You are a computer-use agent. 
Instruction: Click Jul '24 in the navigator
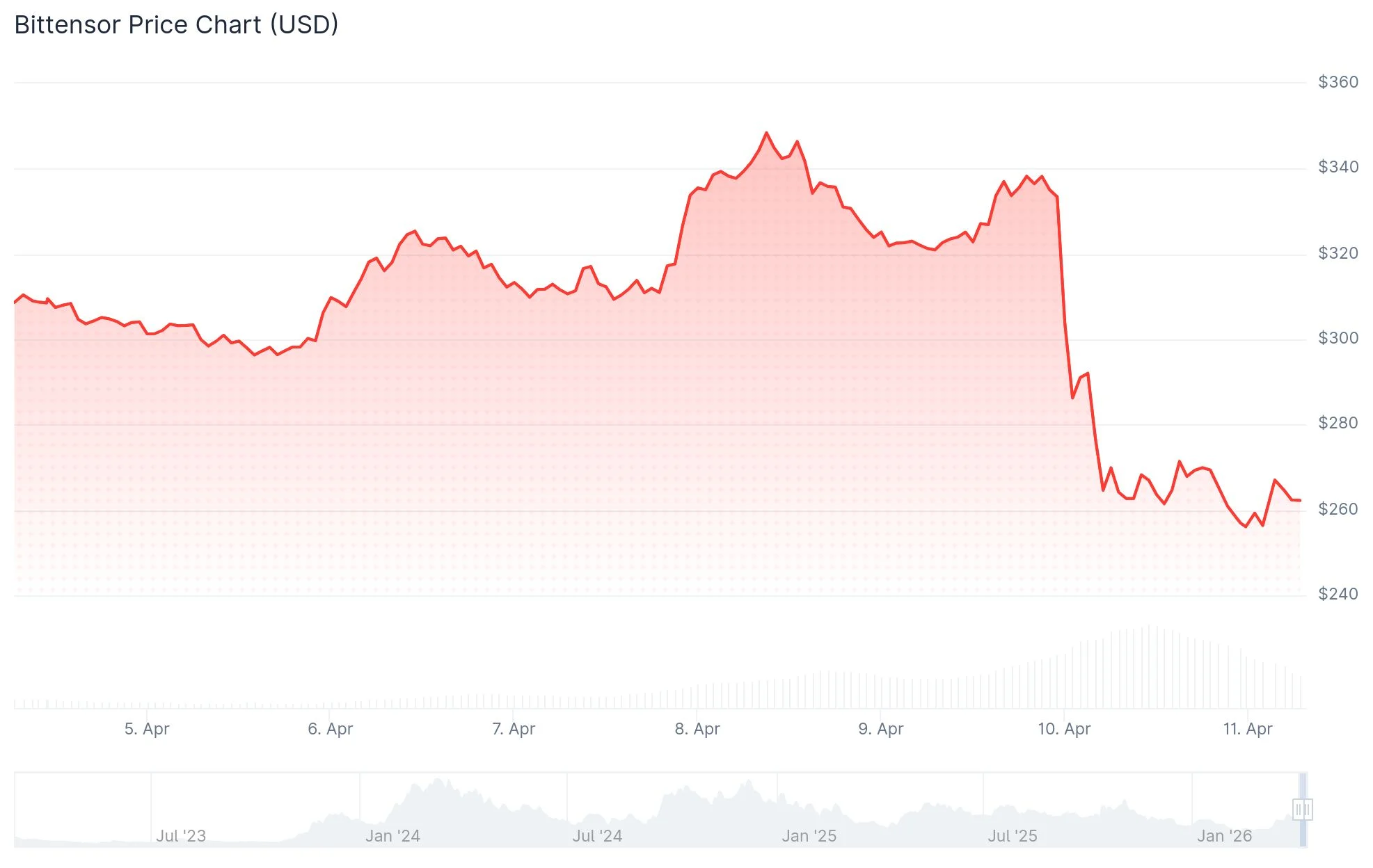[x=597, y=836]
